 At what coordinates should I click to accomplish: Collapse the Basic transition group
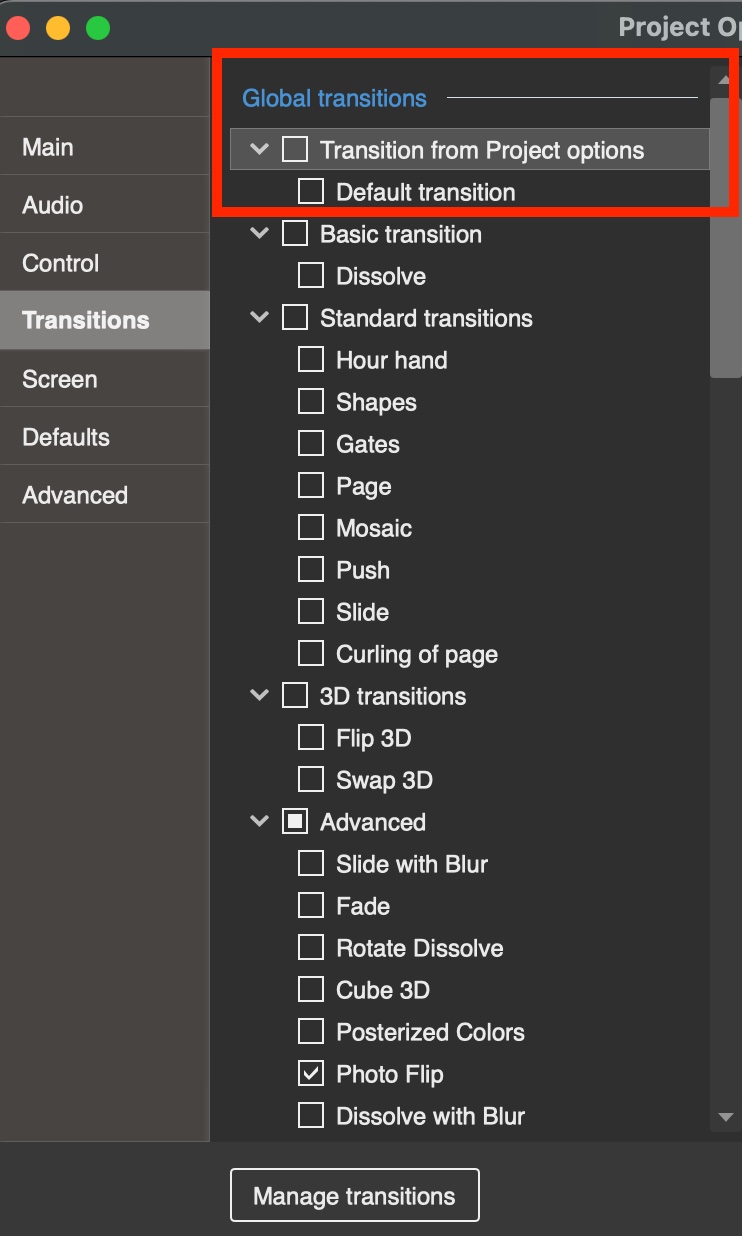click(260, 234)
